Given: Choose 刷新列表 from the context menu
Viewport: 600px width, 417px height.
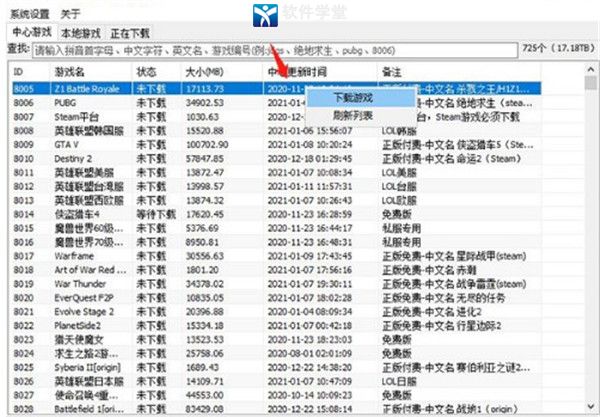Looking at the screenshot, I should (360, 116).
